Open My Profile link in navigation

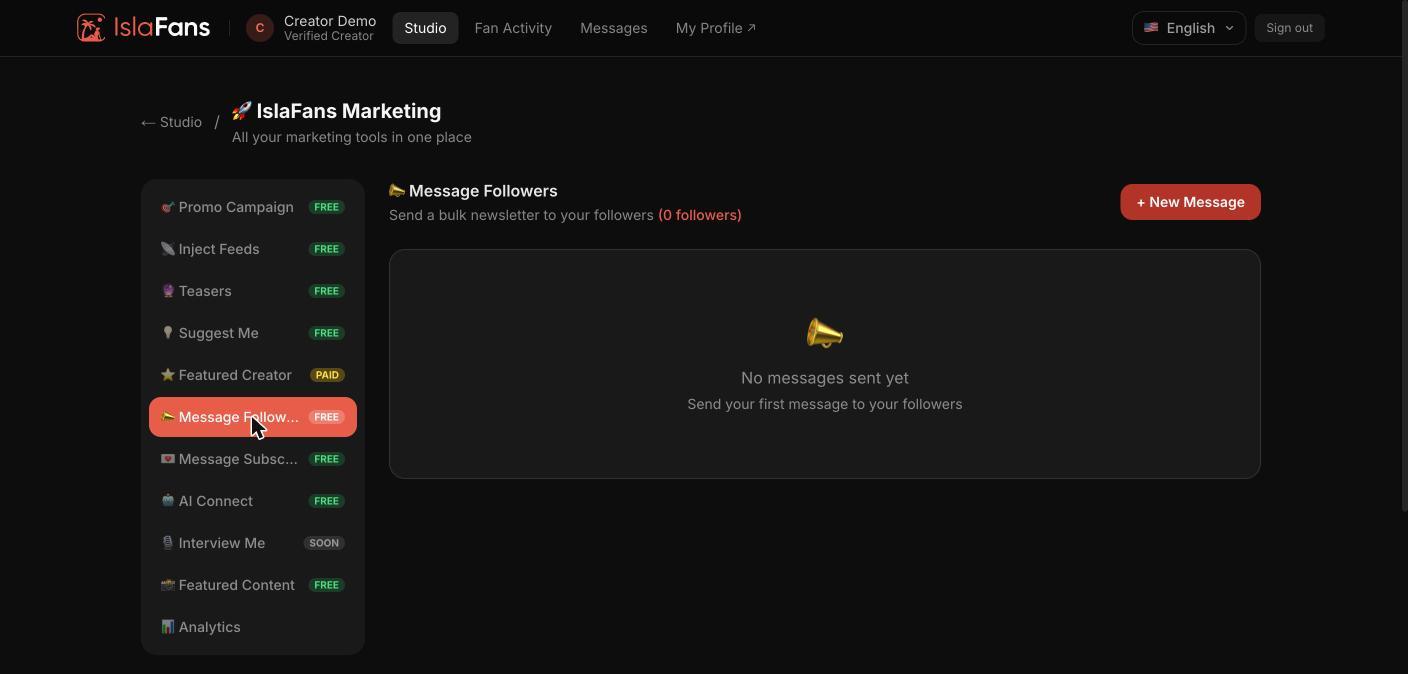[716, 28]
